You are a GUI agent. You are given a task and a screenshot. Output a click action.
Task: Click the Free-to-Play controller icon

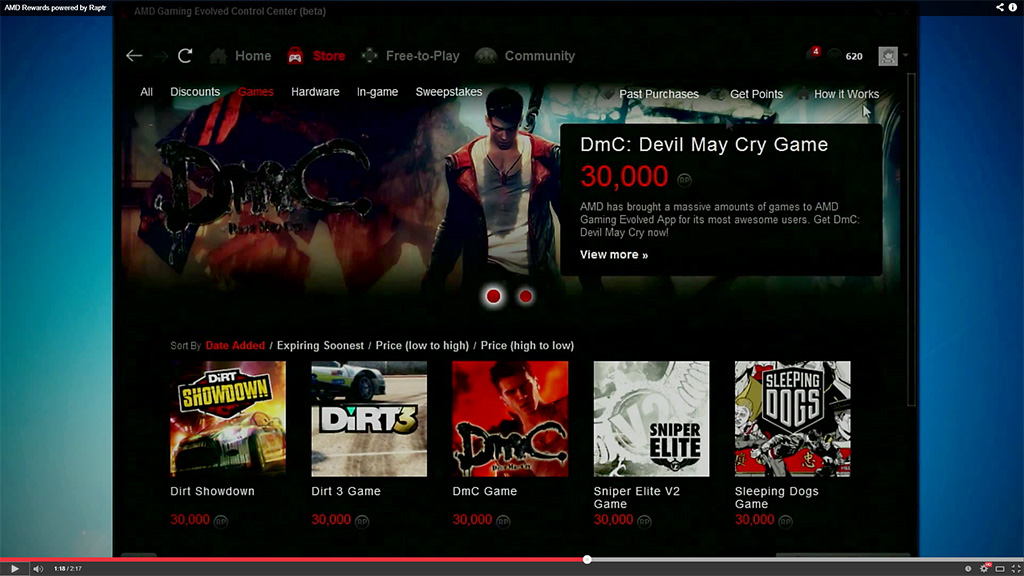[x=370, y=56]
